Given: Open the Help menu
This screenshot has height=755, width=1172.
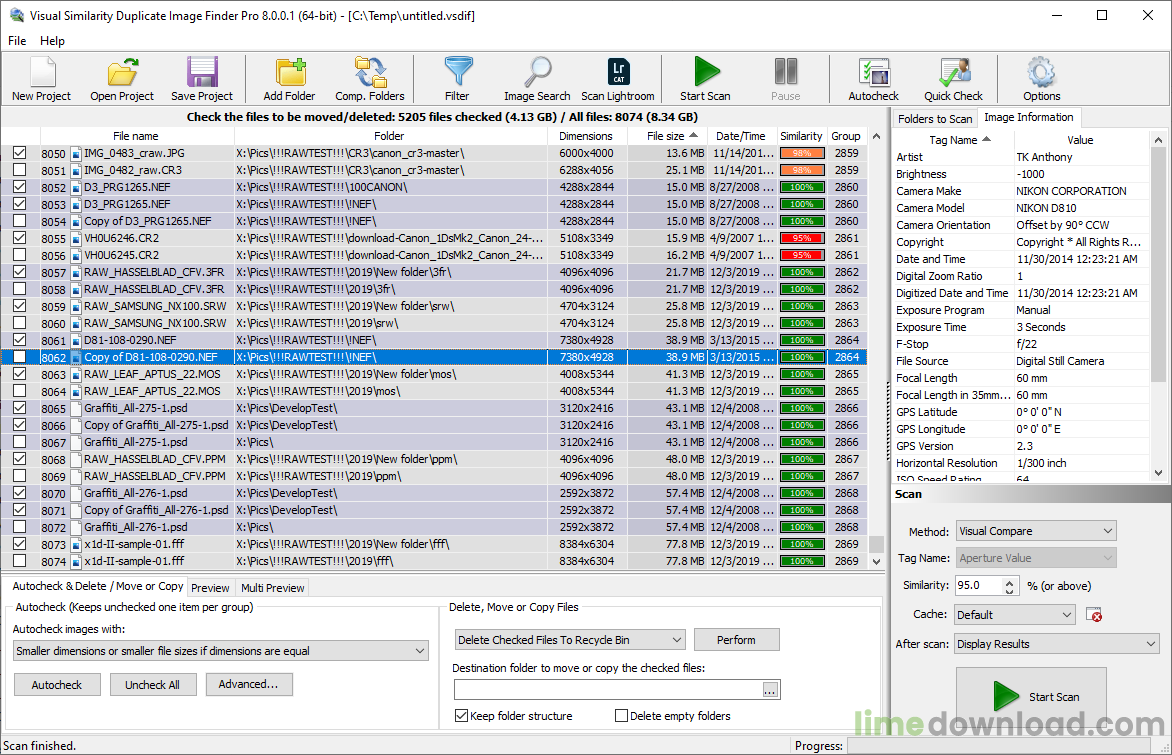Looking at the screenshot, I should click(x=52, y=40).
